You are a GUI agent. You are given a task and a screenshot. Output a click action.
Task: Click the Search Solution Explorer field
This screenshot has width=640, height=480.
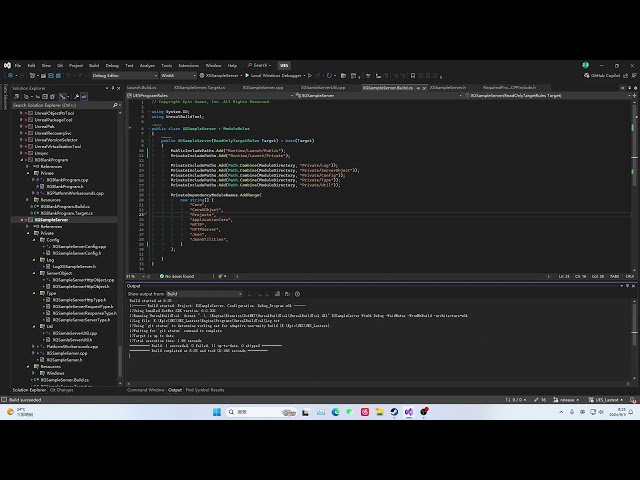point(61,105)
